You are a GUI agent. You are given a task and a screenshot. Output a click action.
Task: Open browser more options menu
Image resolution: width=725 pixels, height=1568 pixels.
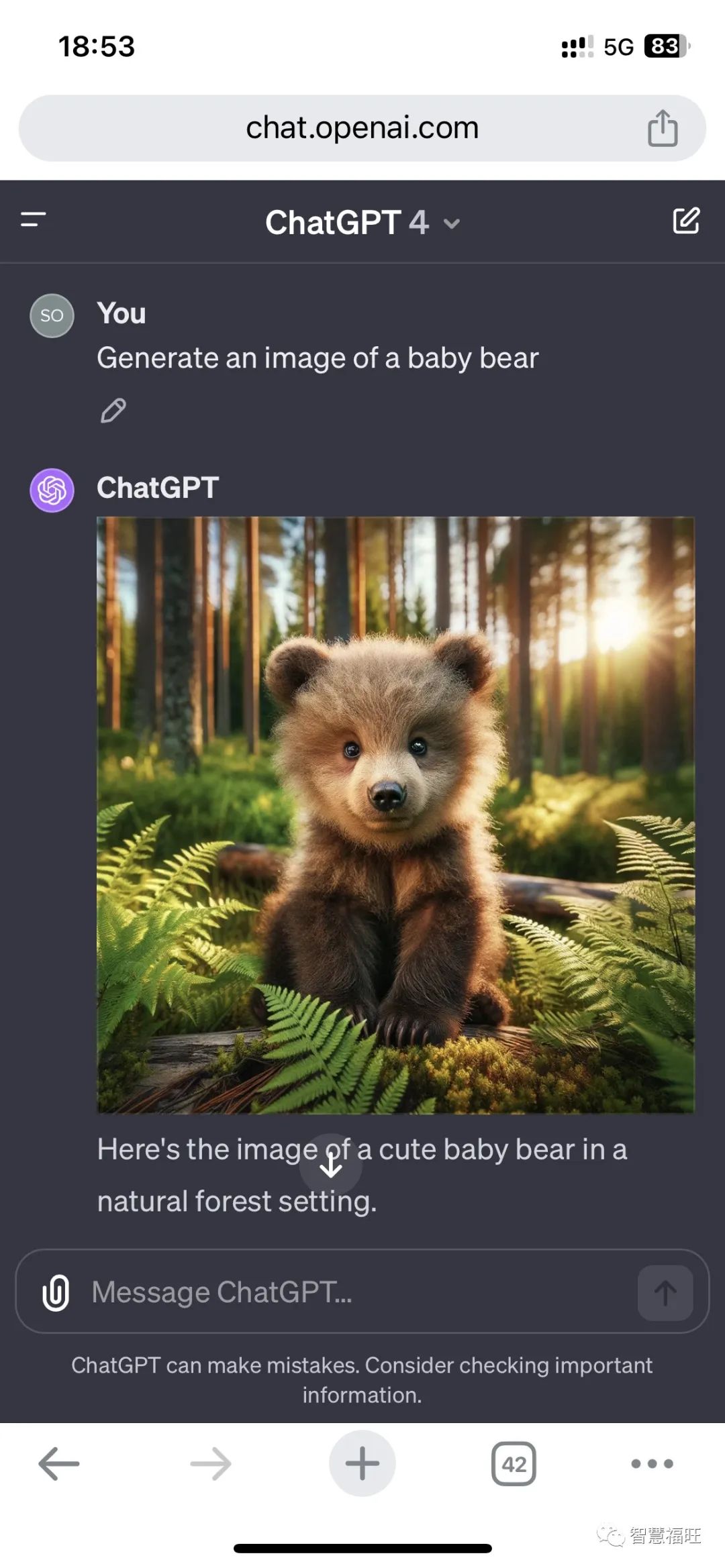pyautogui.click(x=652, y=1463)
